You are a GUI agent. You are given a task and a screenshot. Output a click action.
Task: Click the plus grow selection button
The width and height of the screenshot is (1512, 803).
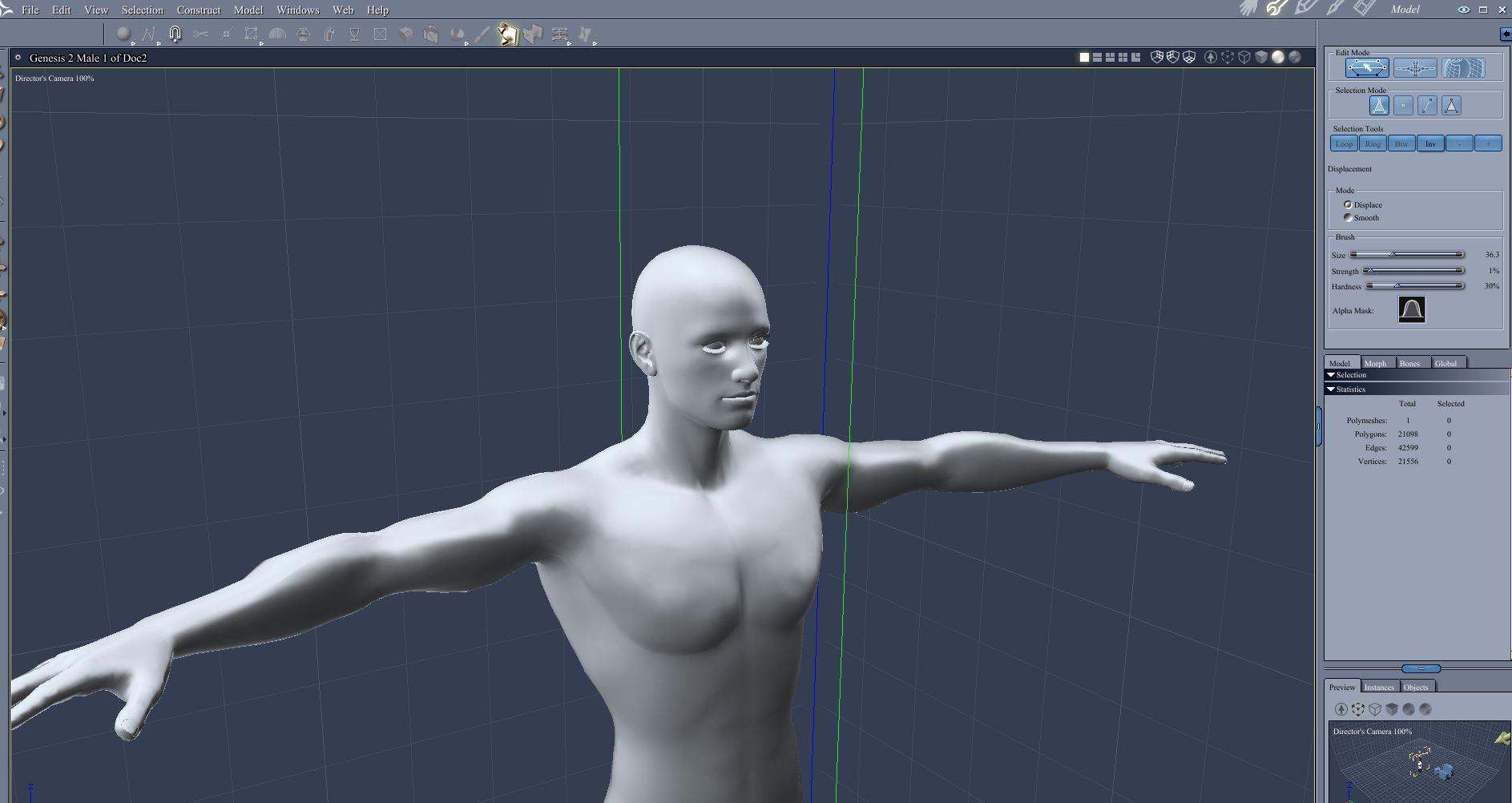coord(1488,143)
